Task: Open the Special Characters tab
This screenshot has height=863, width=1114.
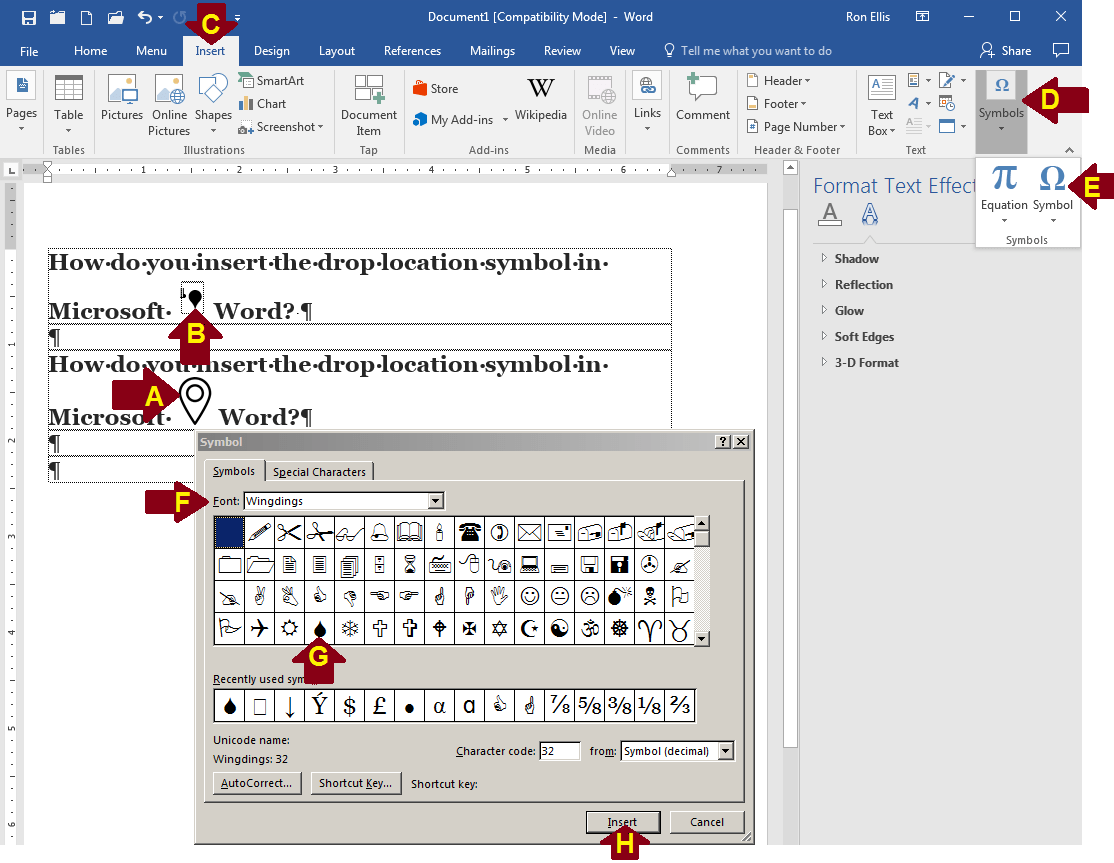Action: (x=319, y=472)
